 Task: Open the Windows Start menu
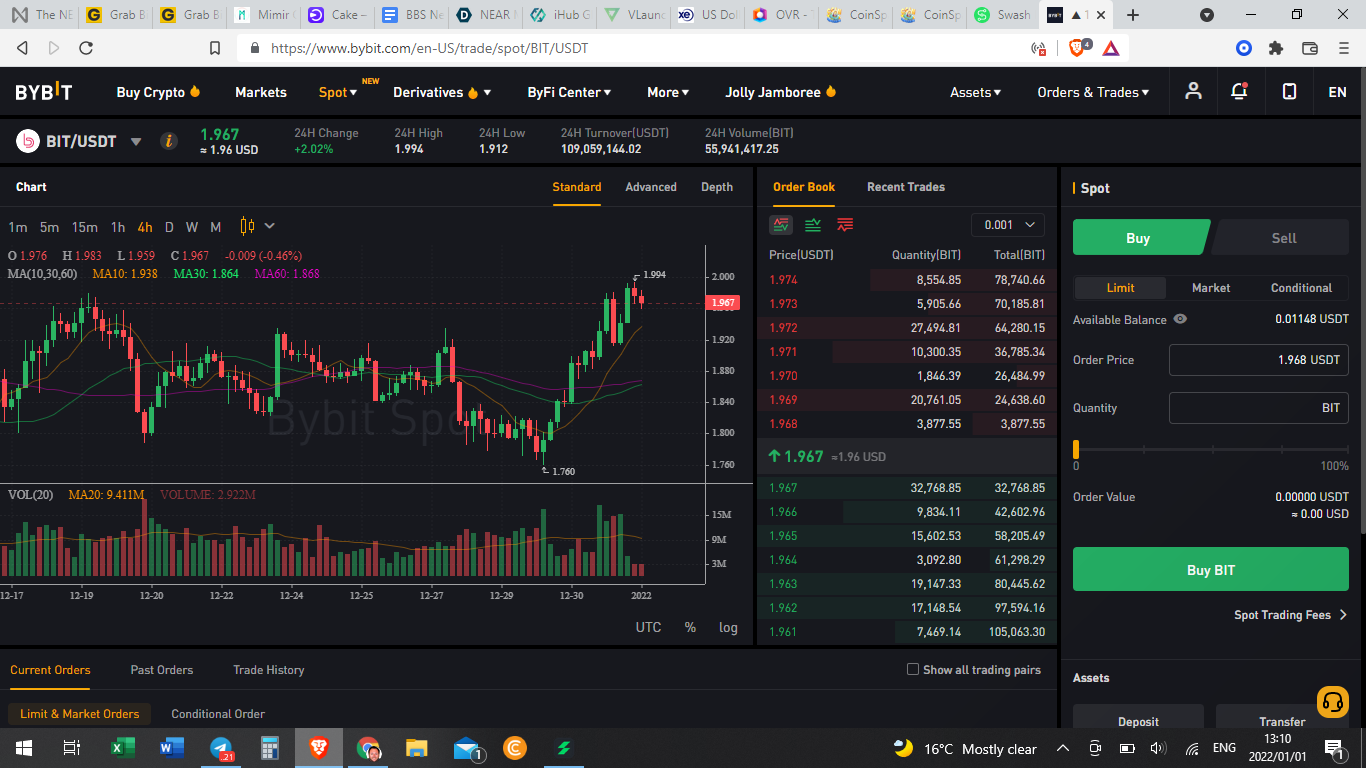click(23, 747)
